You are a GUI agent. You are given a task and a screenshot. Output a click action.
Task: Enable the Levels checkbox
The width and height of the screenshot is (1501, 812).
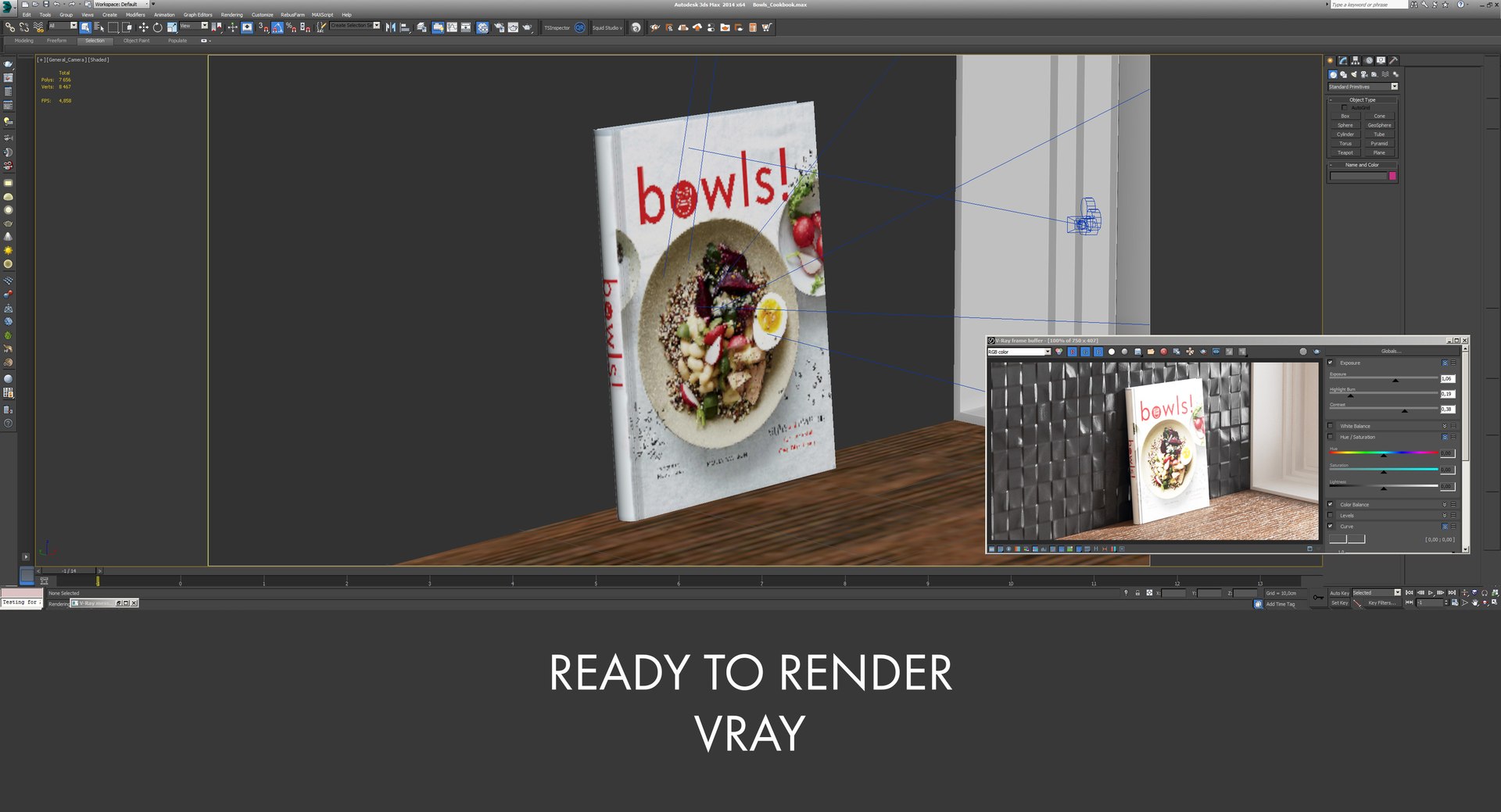pyautogui.click(x=1331, y=515)
